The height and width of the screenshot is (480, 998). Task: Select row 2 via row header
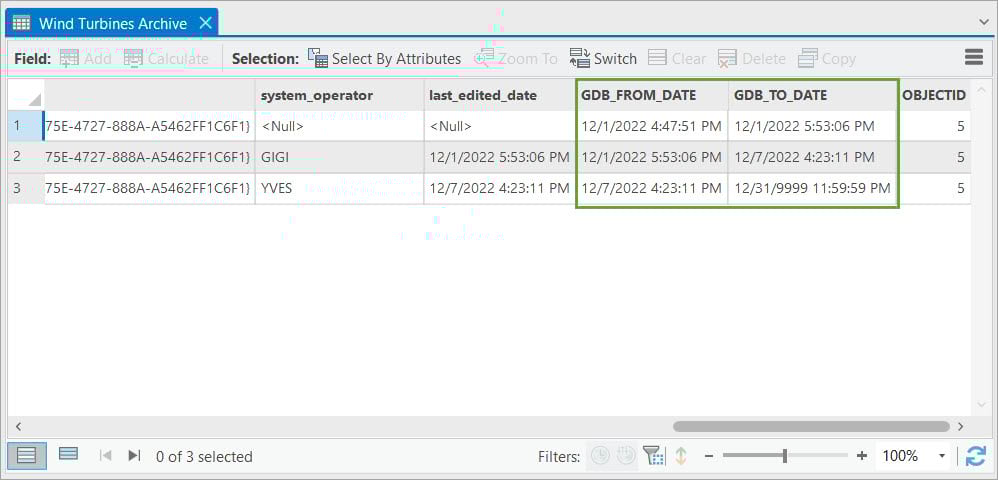25,157
